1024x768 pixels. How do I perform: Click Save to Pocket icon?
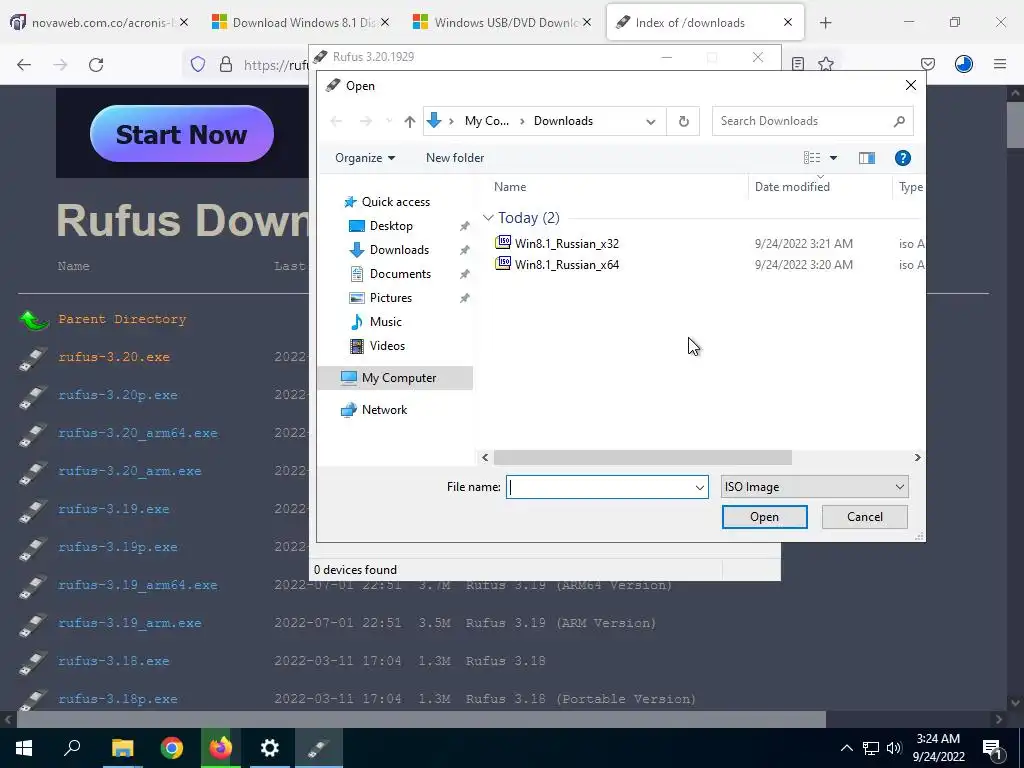[927, 64]
